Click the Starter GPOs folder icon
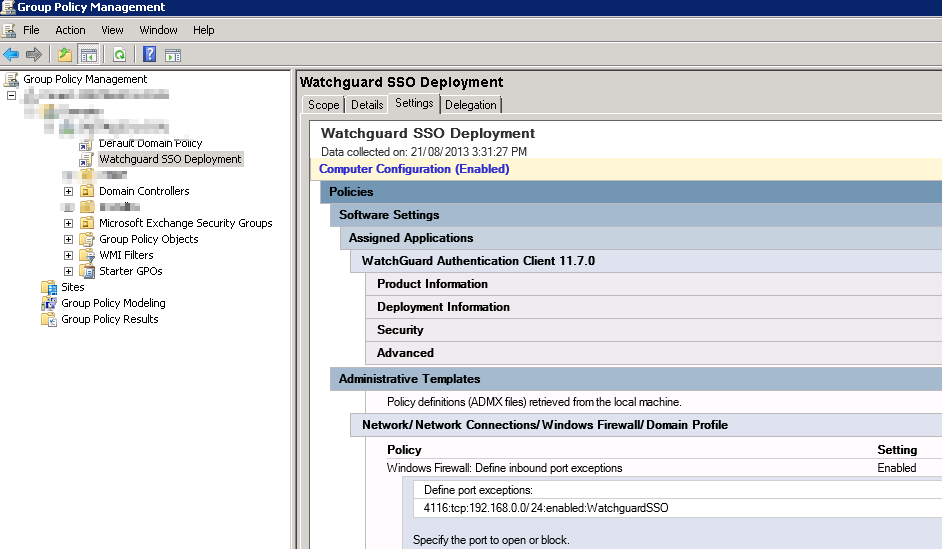 87,271
